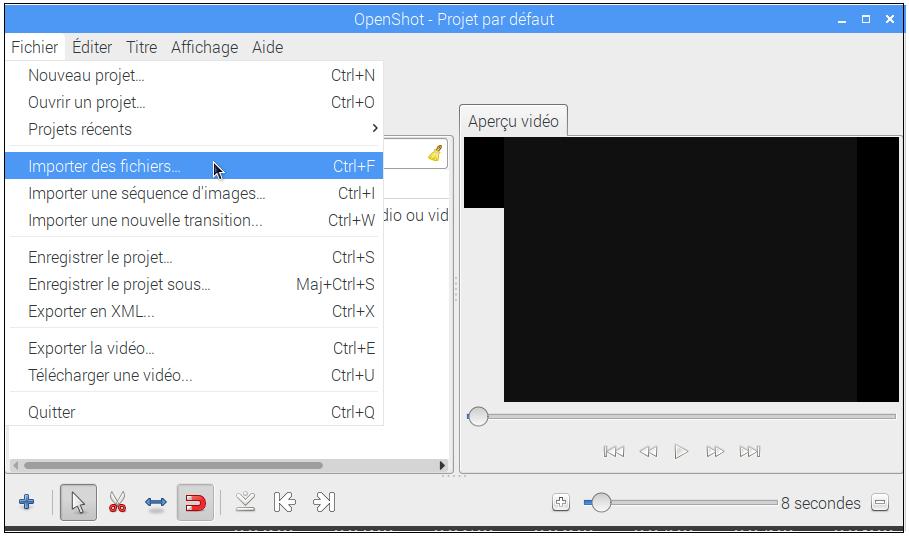Toggle the magnet snapping tool
Viewport: 909px width, 536px height.
point(195,502)
